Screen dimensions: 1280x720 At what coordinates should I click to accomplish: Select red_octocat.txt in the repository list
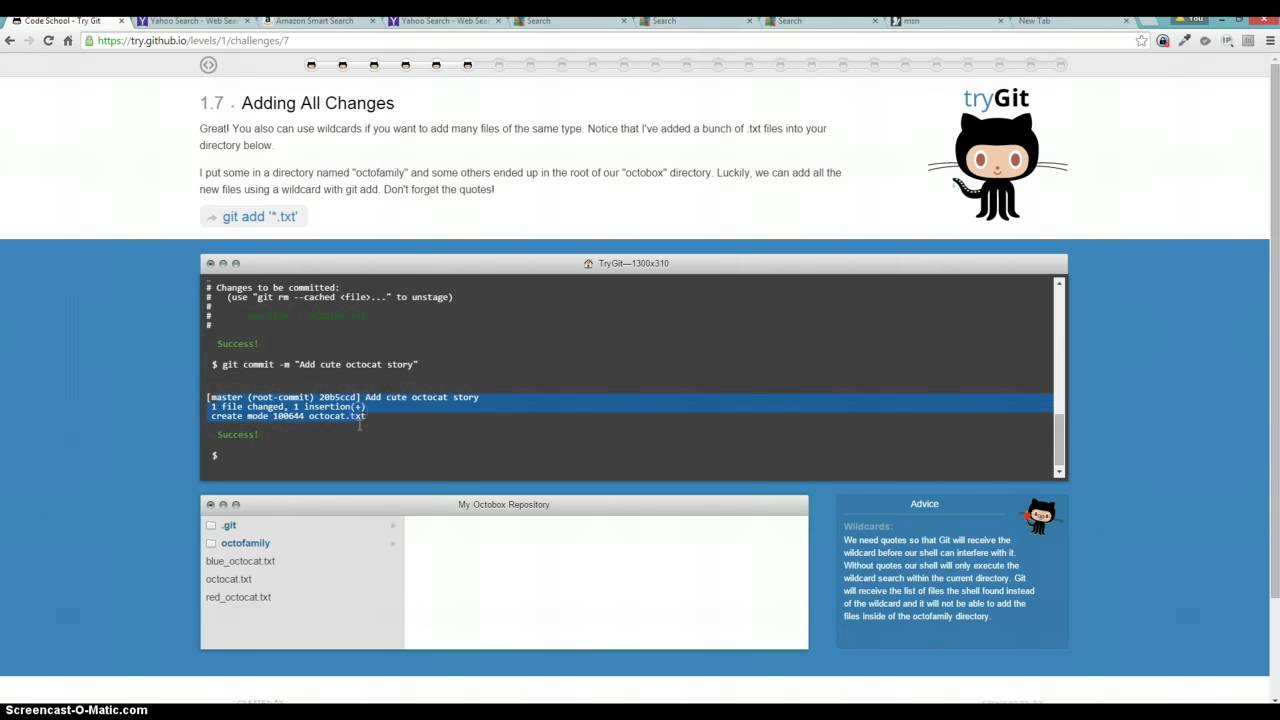[238, 597]
